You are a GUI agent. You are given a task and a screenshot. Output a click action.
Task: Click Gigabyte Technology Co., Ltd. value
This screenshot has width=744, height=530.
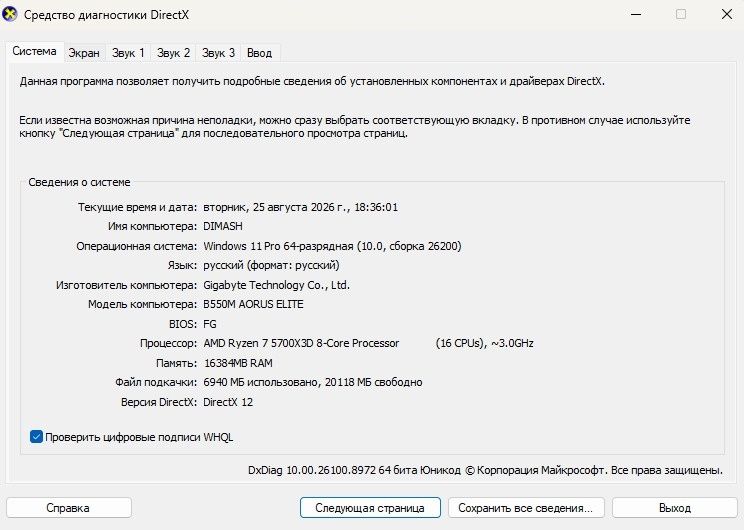276,285
